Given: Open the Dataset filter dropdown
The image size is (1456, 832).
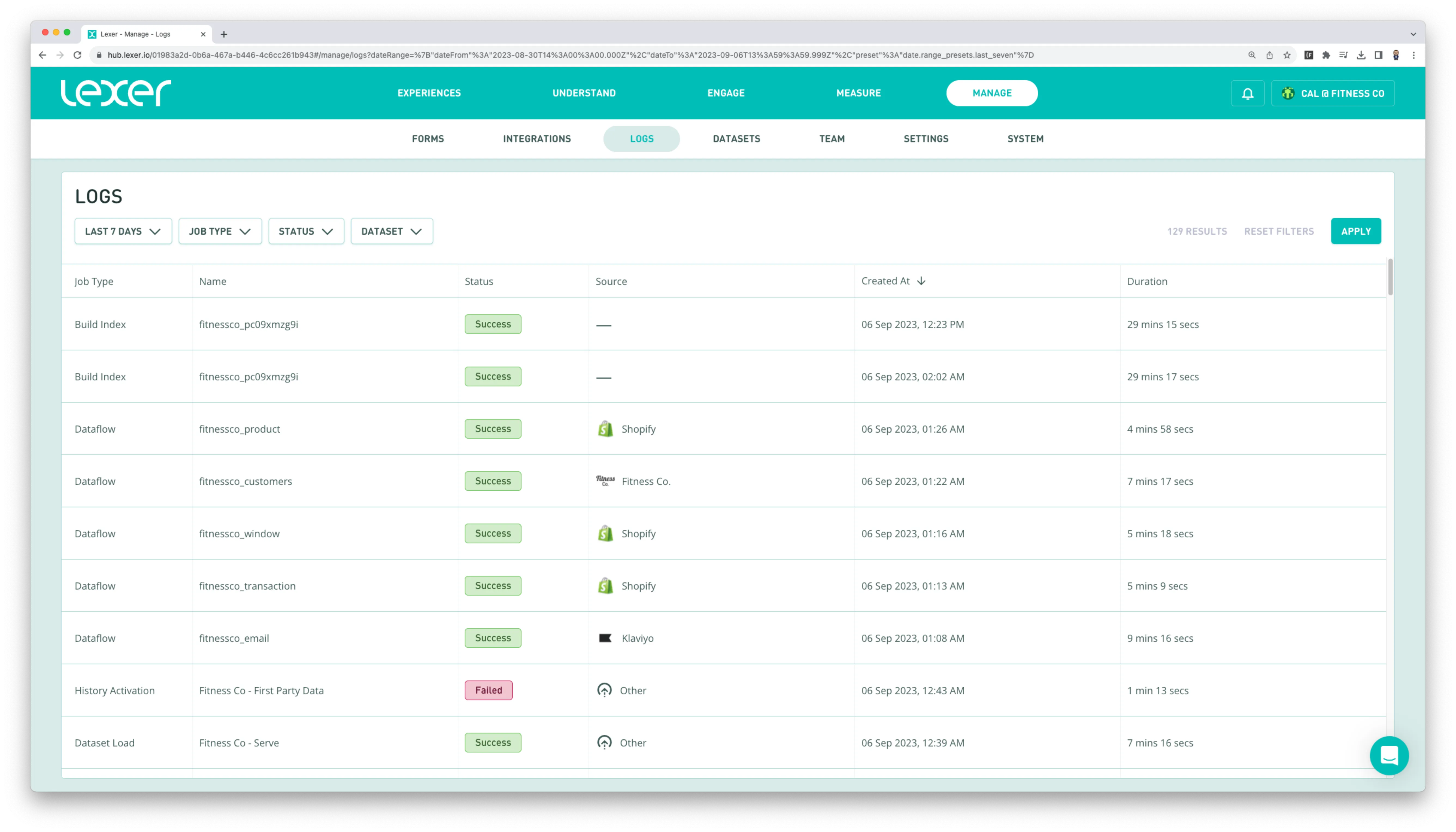Looking at the screenshot, I should click(x=392, y=231).
